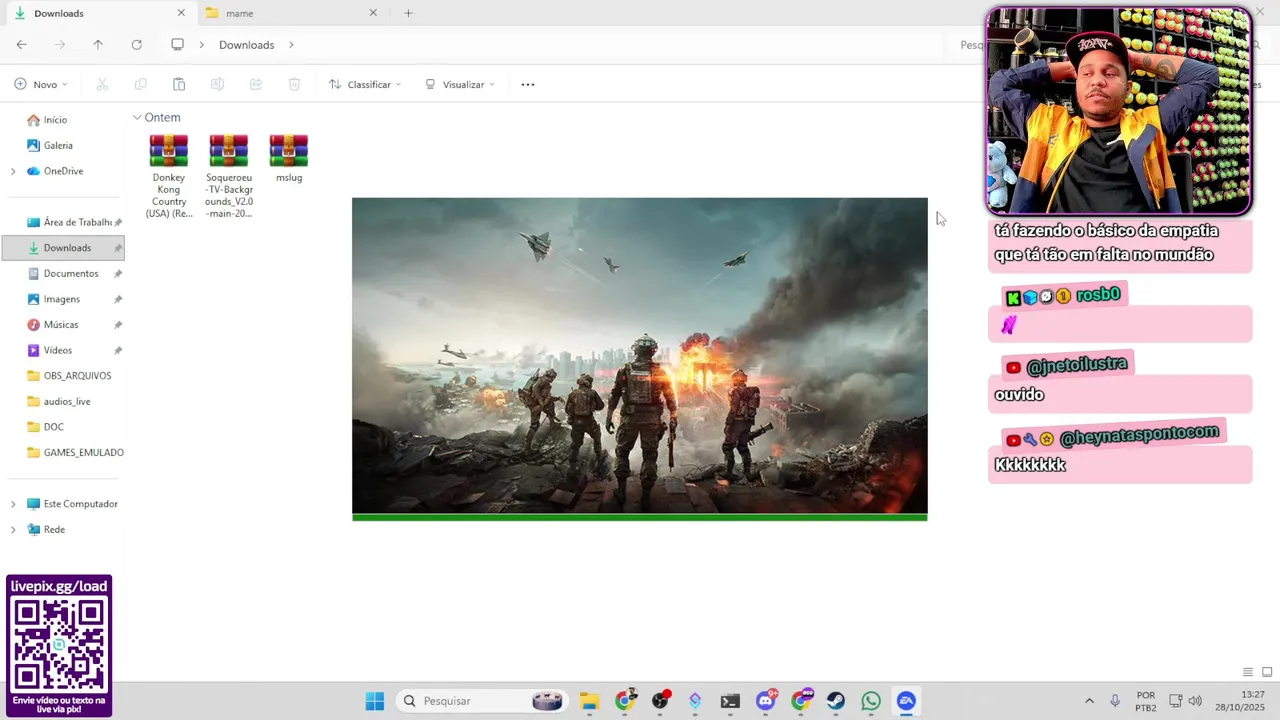
Task: Create new item with Novo button
Action: click(x=41, y=85)
